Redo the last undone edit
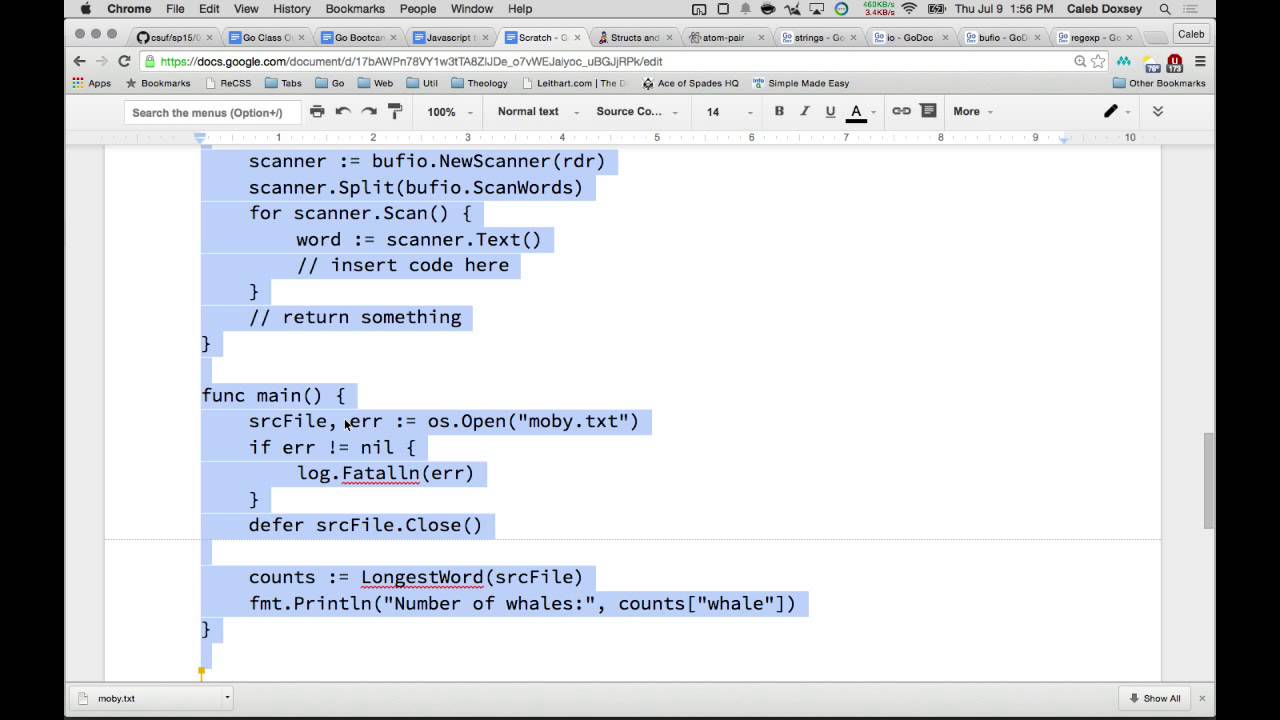Image resolution: width=1280 pixels, height=720 pixels. (x=369, y=111)
